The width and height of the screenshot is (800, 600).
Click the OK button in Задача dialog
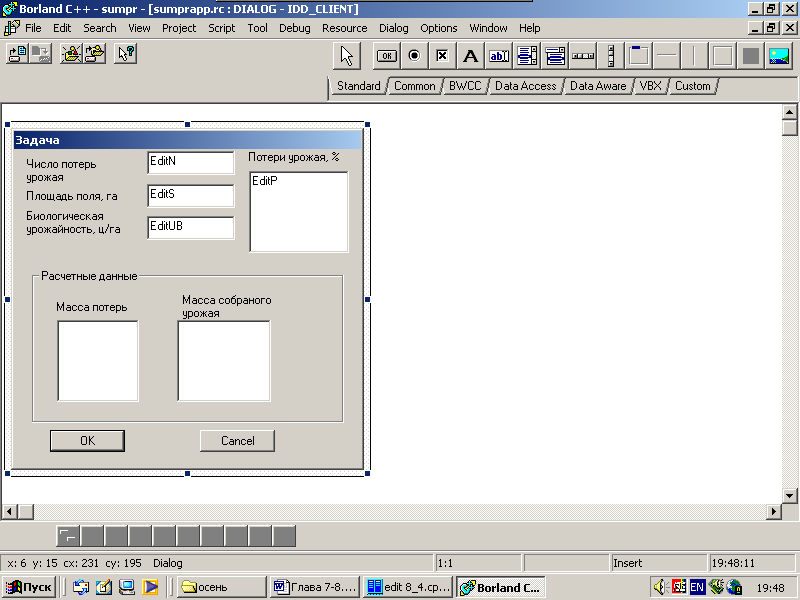[87, 441]
